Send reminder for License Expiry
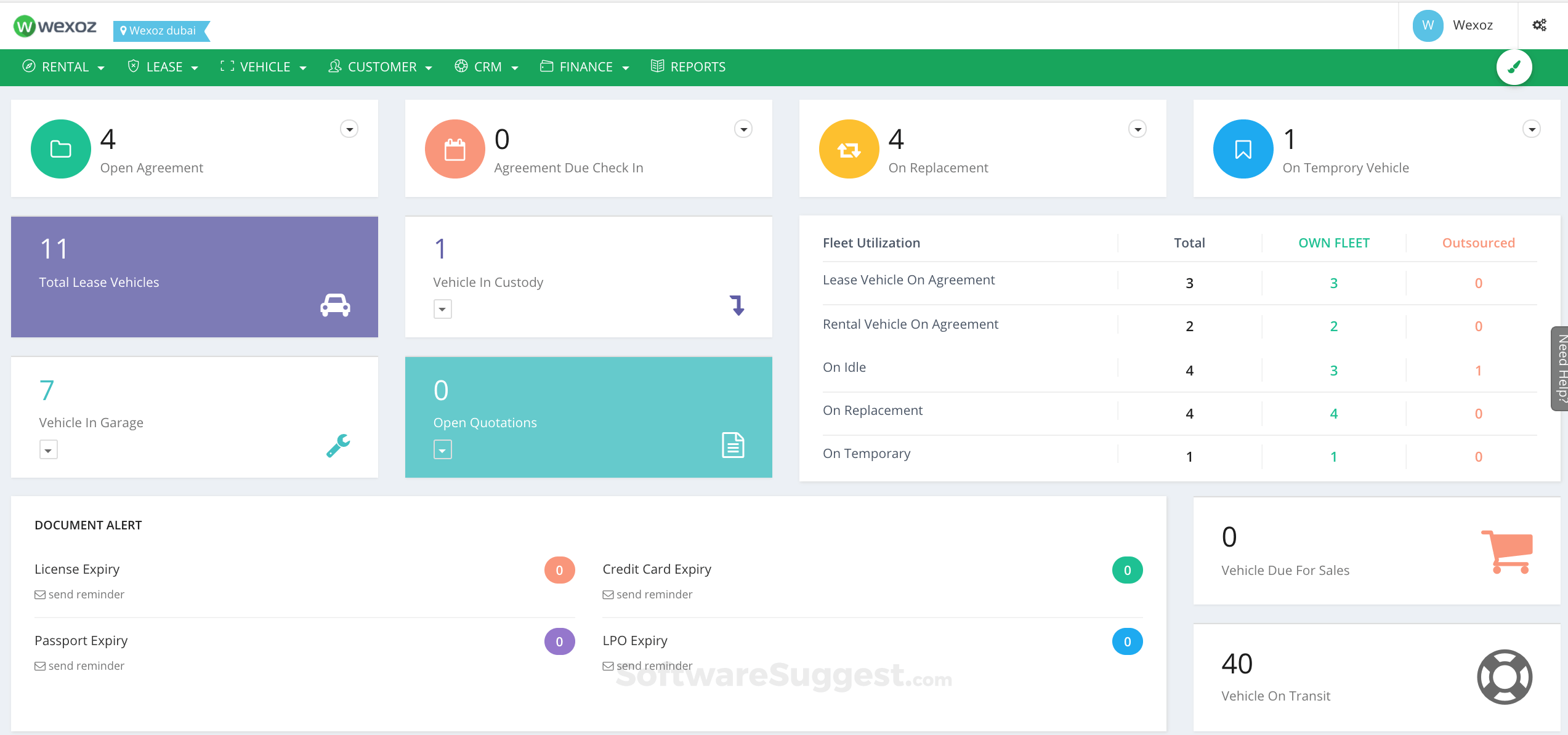The width and height of the screenshot is (1568, 735). point(79,594)
